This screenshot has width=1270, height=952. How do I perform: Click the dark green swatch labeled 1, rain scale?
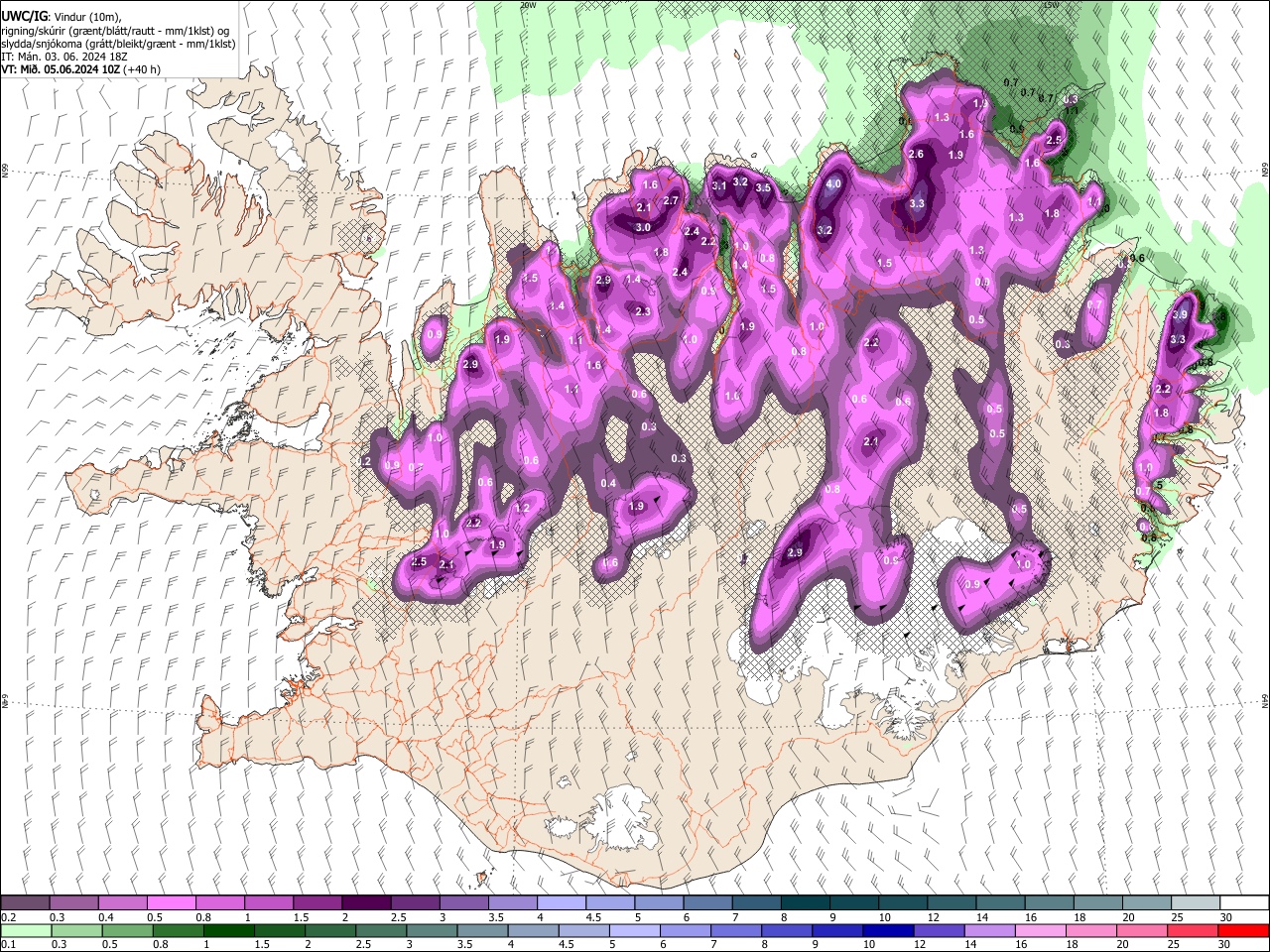pos(228,930)
